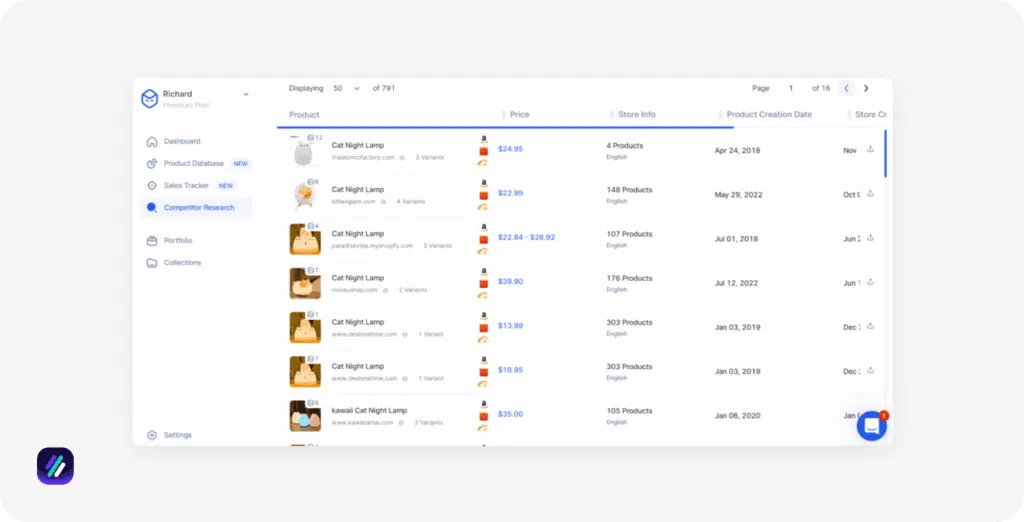Click the $24.95 price
Viewport: 1024px width, 522px height.
511,149
